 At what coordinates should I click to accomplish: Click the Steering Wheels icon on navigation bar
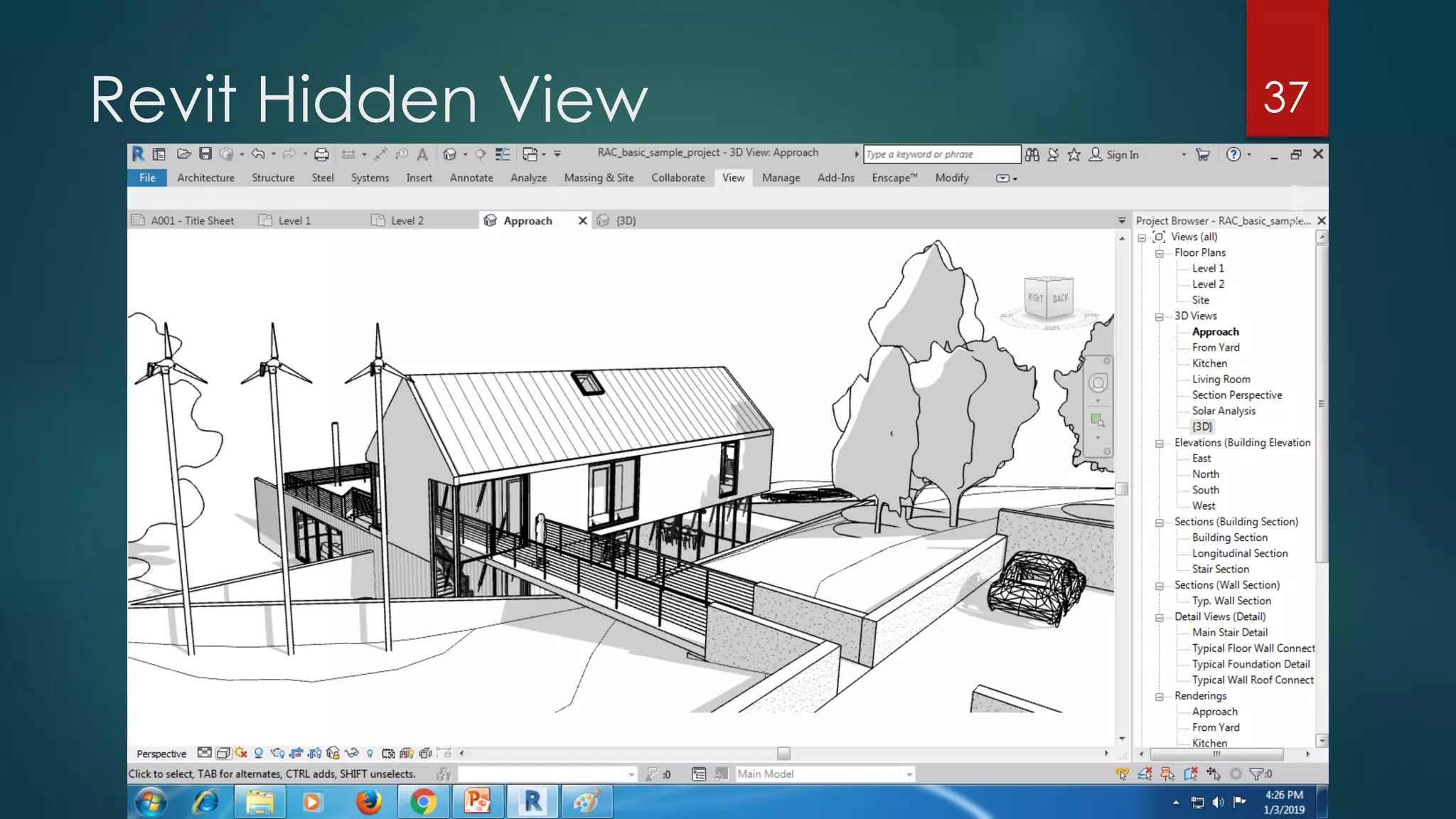(x=1098, y=383)
